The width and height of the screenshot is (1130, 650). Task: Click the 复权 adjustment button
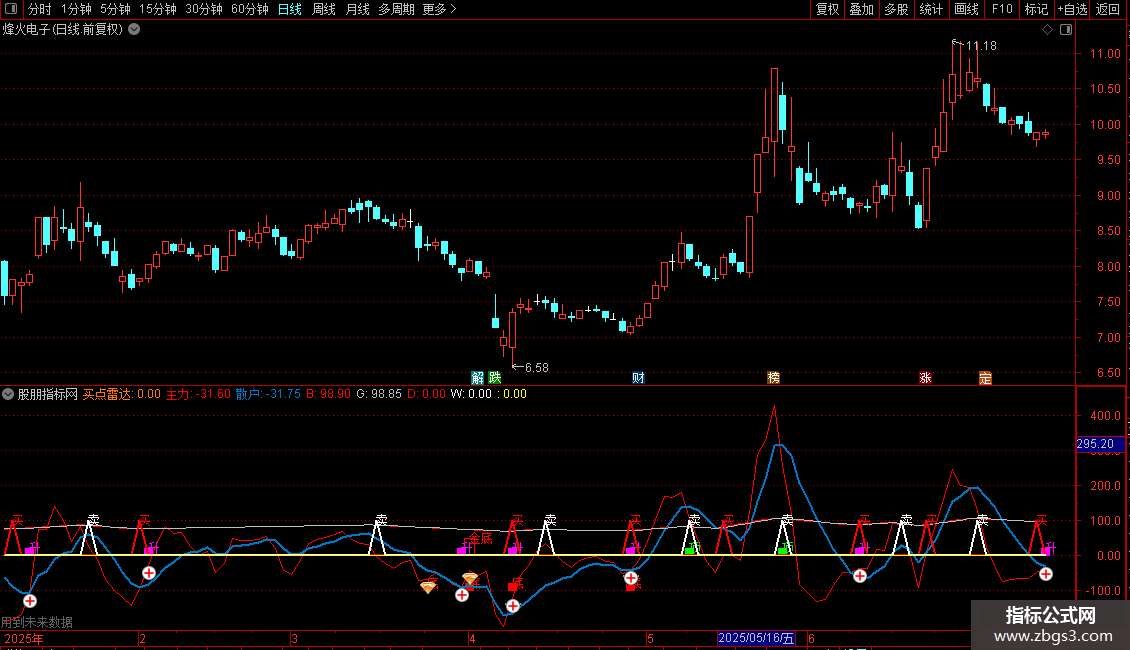827,9
